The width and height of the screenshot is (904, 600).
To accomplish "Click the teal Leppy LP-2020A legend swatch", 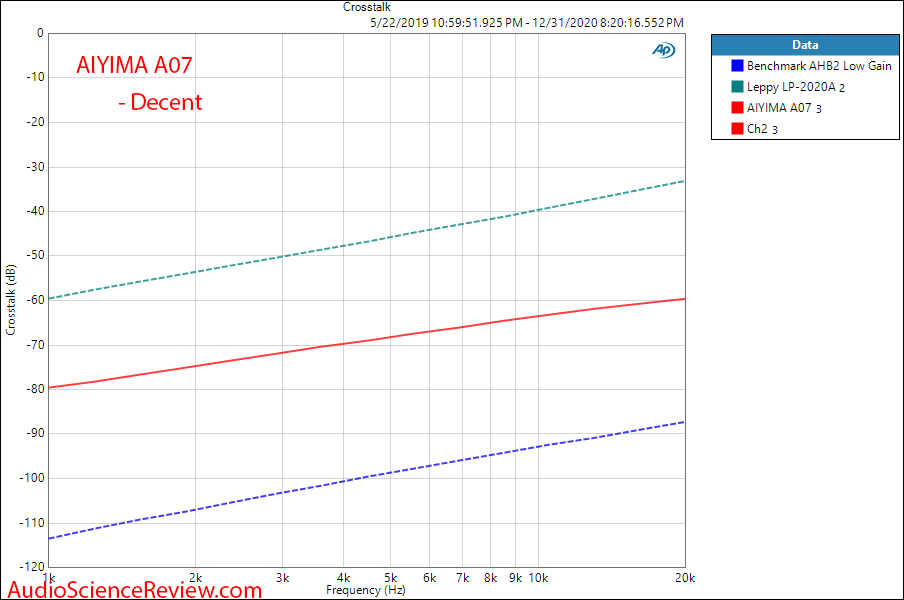I will point(737,86).
